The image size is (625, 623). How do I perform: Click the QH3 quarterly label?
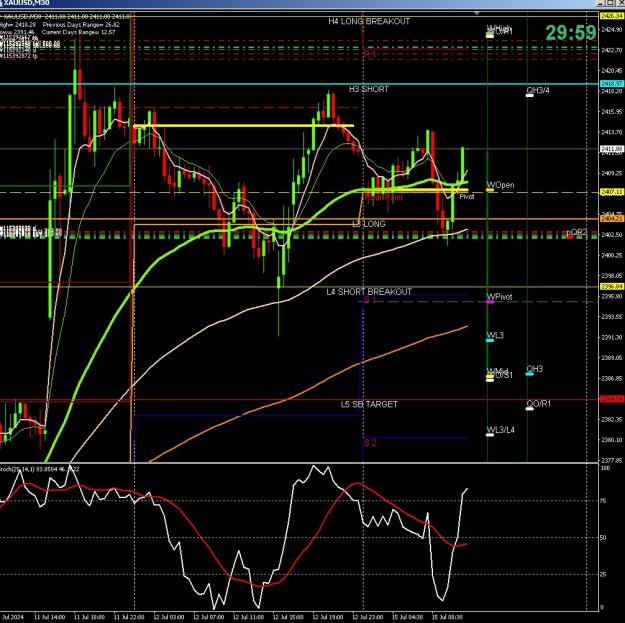(x=535, y=369)
